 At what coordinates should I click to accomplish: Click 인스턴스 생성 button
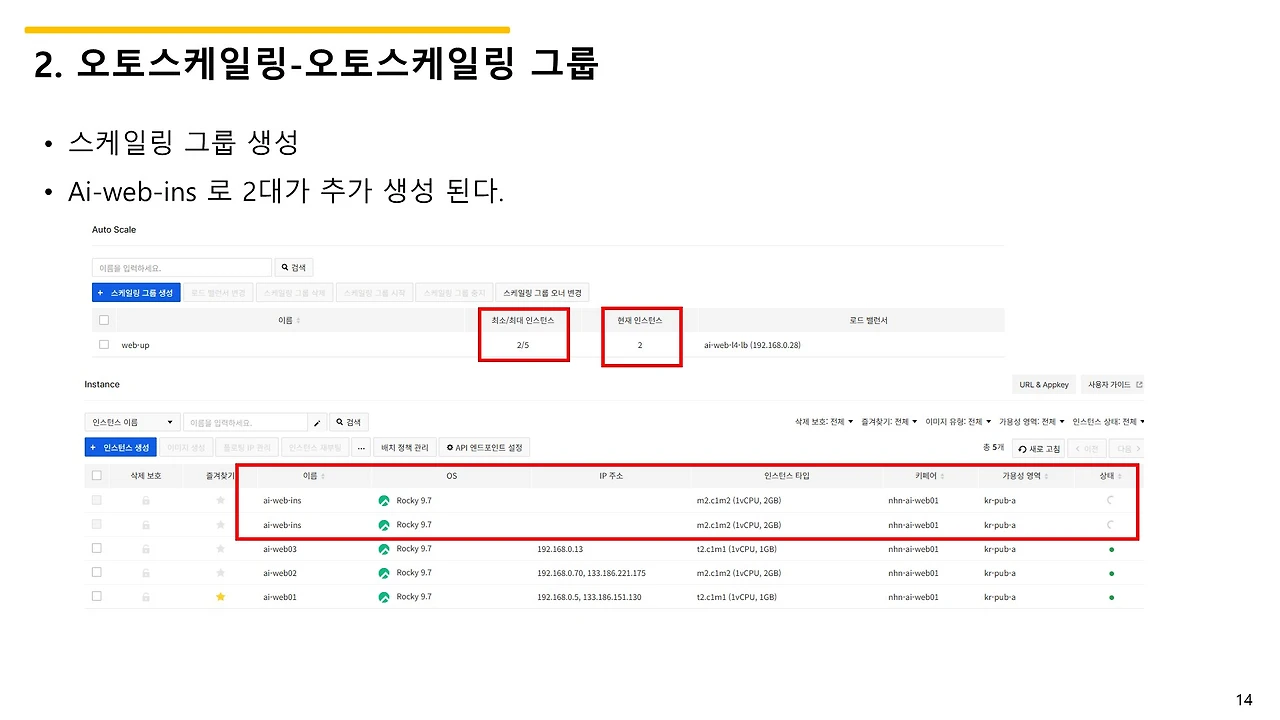point(120,447)
